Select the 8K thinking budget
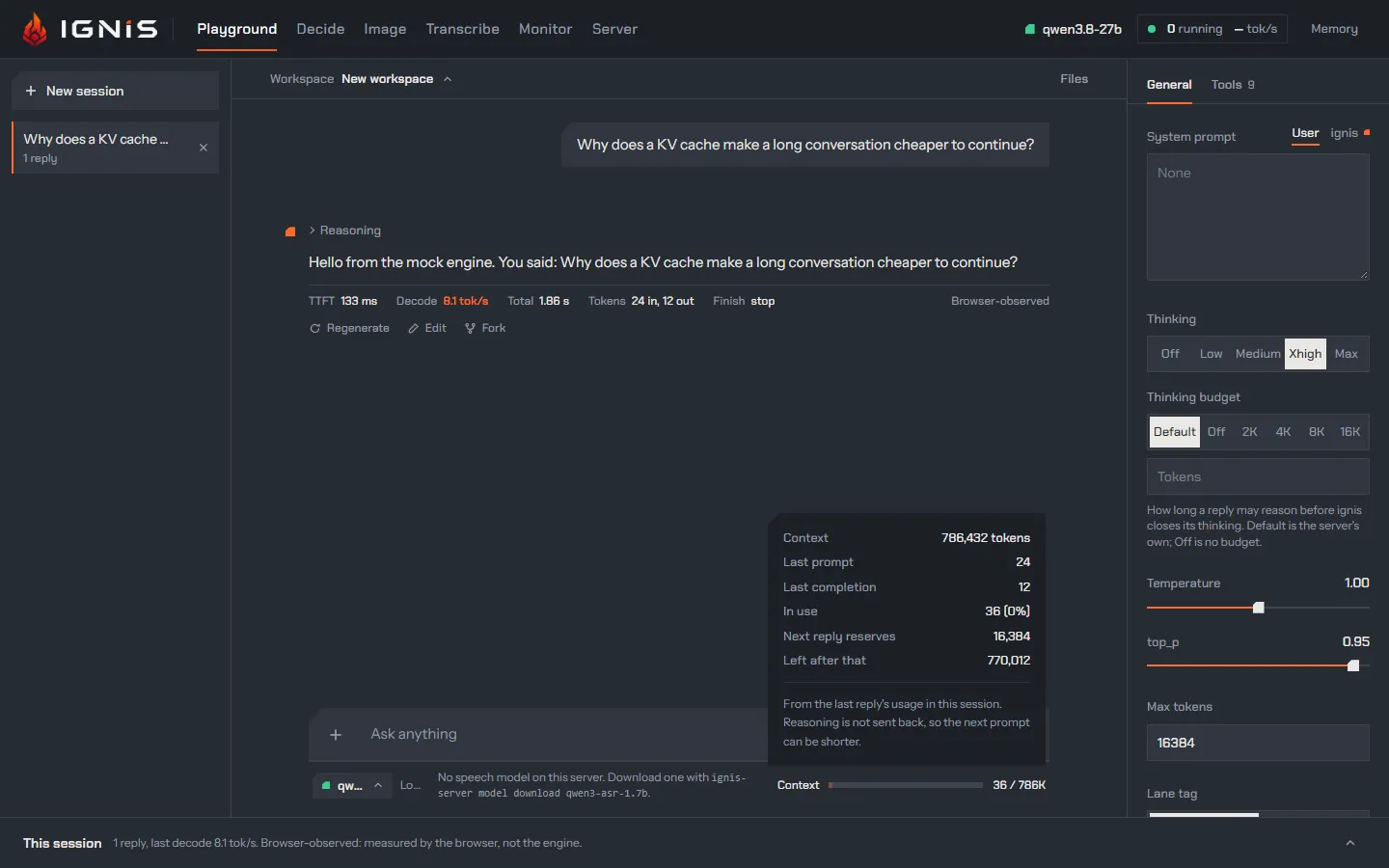This screenshot has width=1389, height=868. point(1316,432)
